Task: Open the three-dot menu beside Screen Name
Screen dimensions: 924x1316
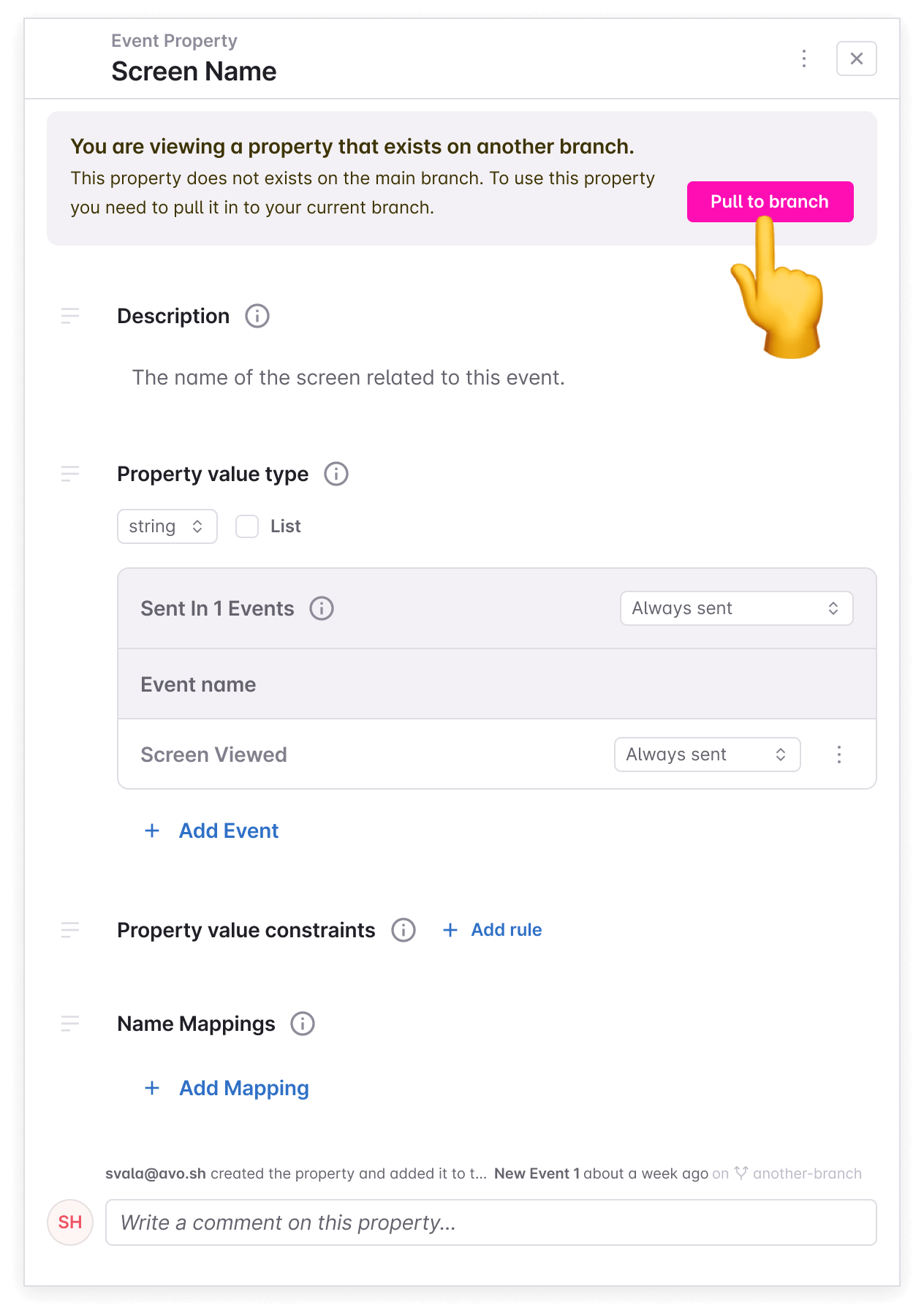Action: (x=804, y=58)
